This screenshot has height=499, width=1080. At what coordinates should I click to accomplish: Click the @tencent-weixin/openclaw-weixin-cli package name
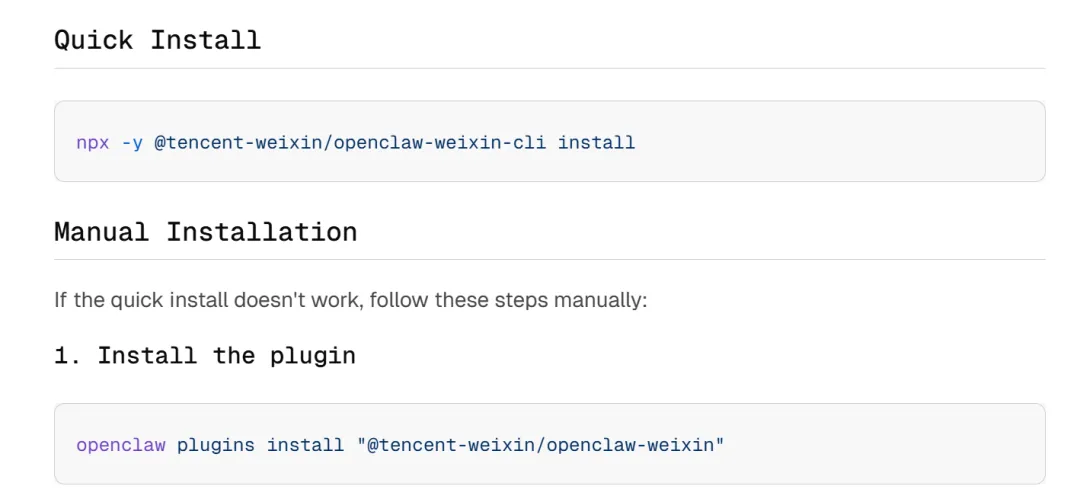(x=350, y=142)
